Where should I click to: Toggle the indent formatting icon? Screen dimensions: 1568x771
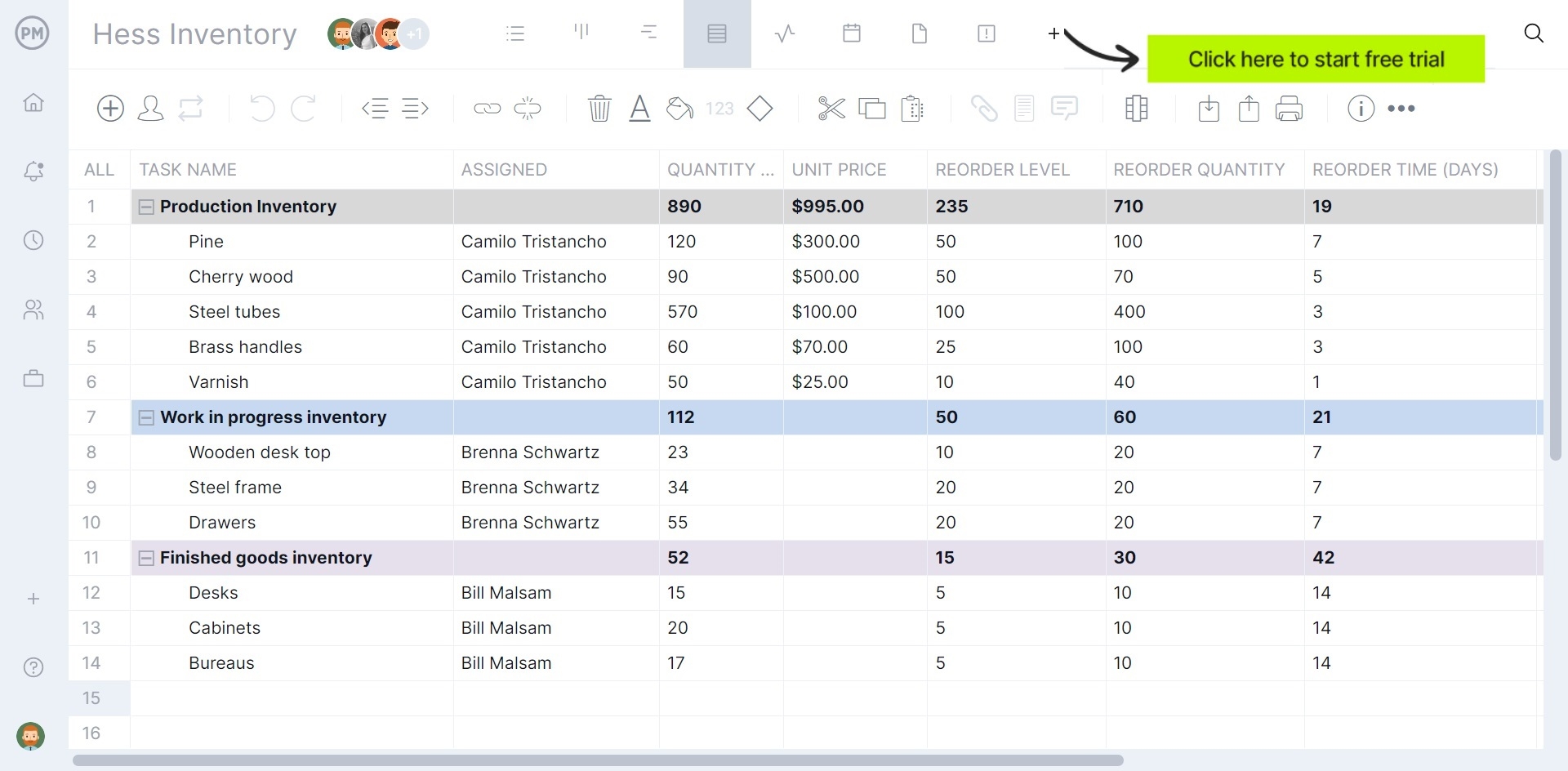(415, 108)
